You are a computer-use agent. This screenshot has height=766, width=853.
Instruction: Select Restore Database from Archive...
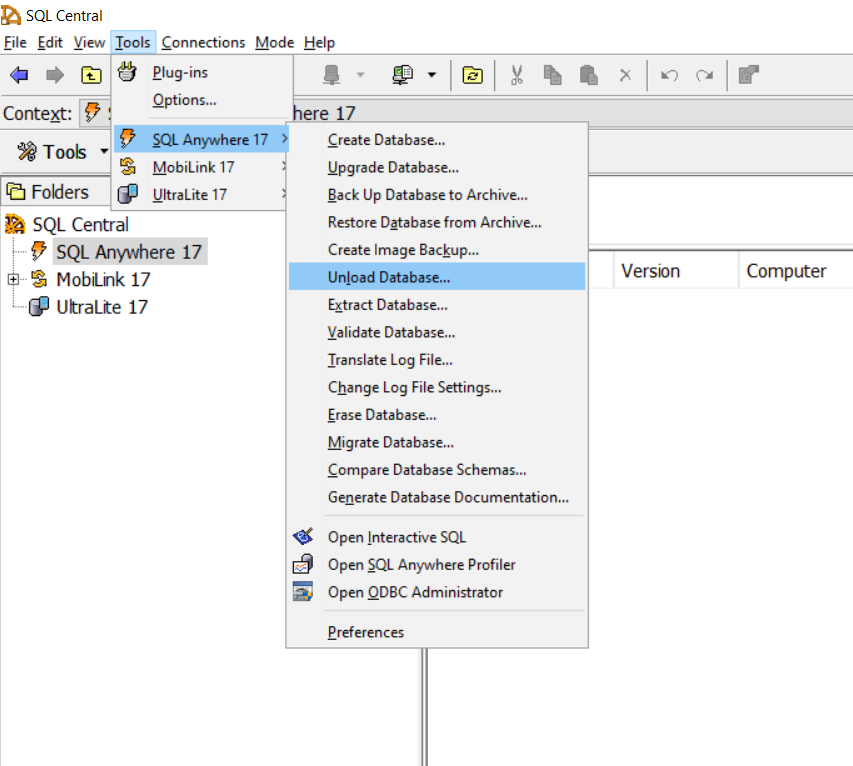(437, 223)
